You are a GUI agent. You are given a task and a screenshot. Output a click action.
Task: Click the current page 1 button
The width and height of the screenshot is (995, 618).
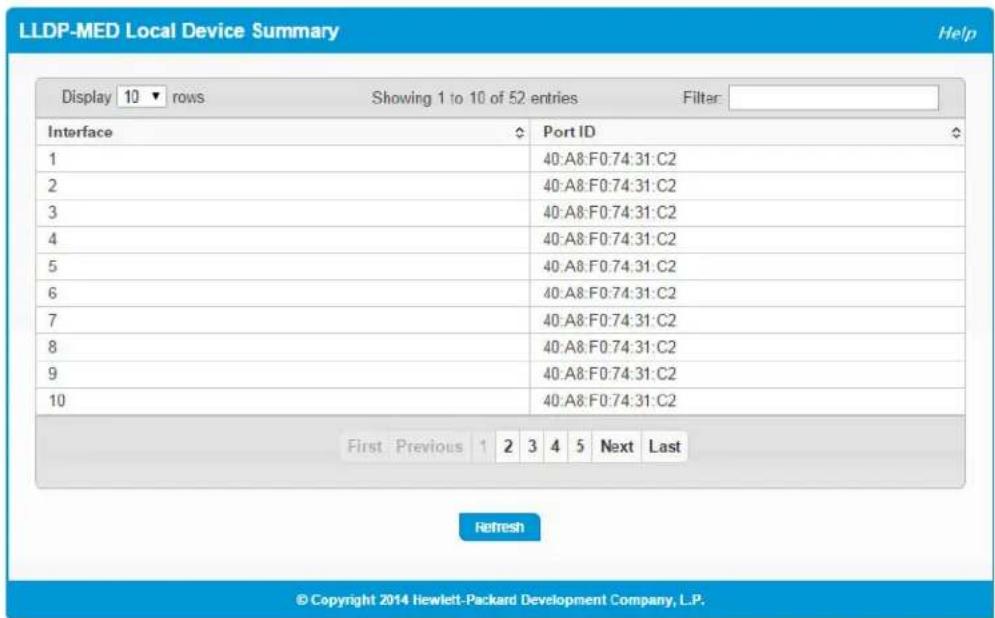483,447
